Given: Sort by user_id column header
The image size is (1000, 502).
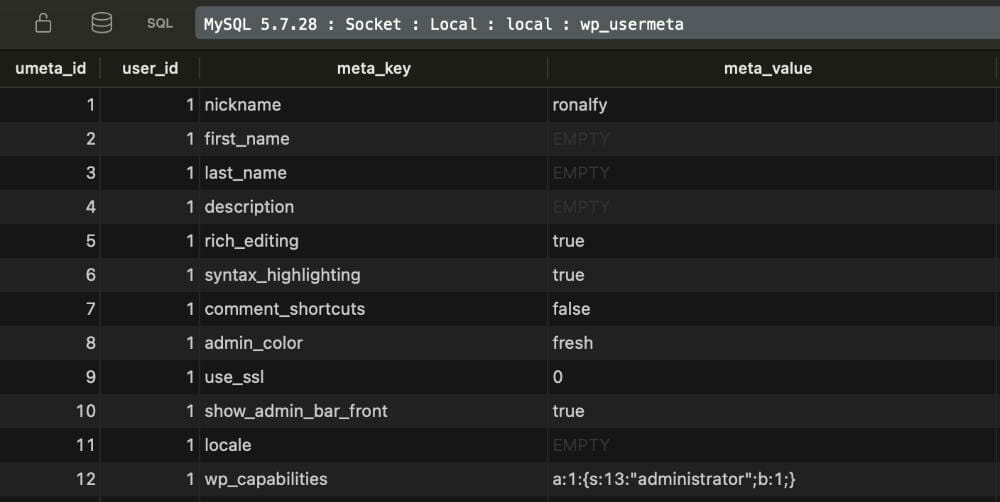Looking at the screenshot, I should pos(150,68).
